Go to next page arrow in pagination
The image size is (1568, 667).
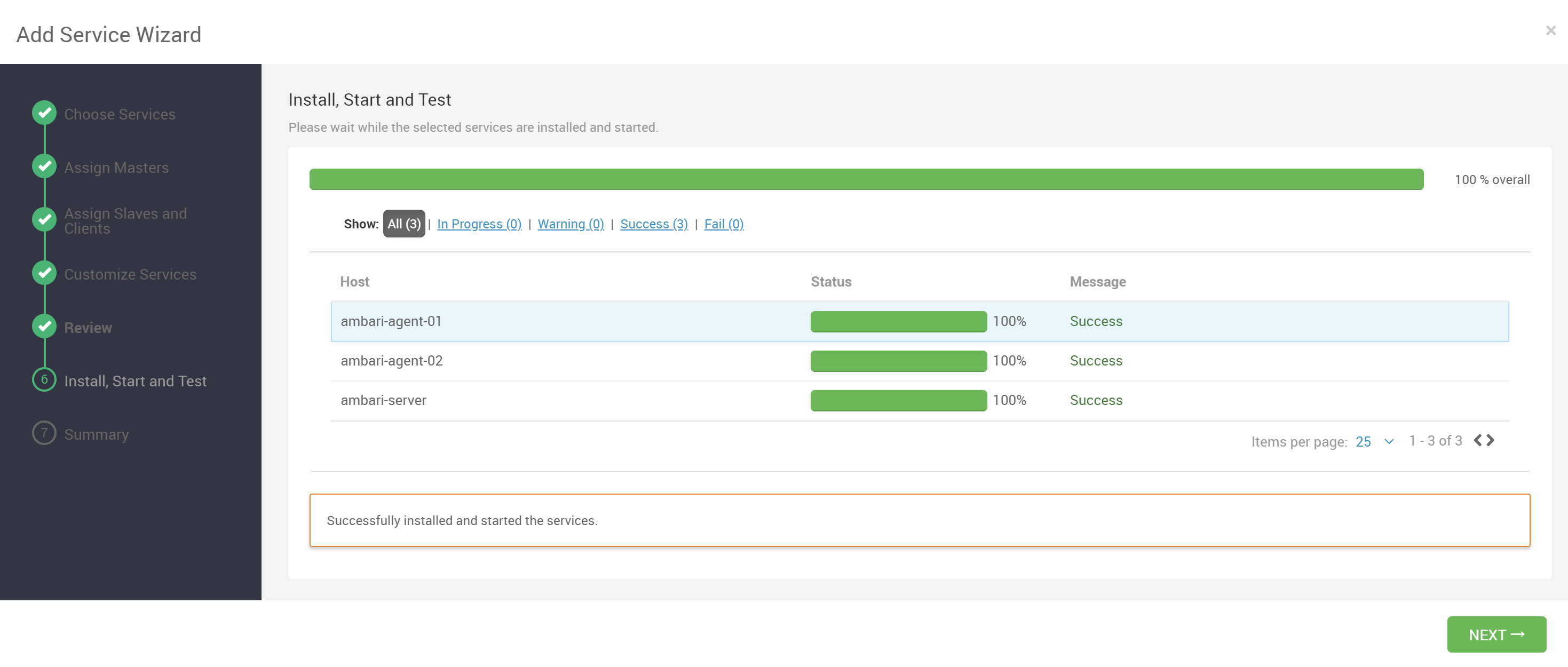(x=1490, y=441)
